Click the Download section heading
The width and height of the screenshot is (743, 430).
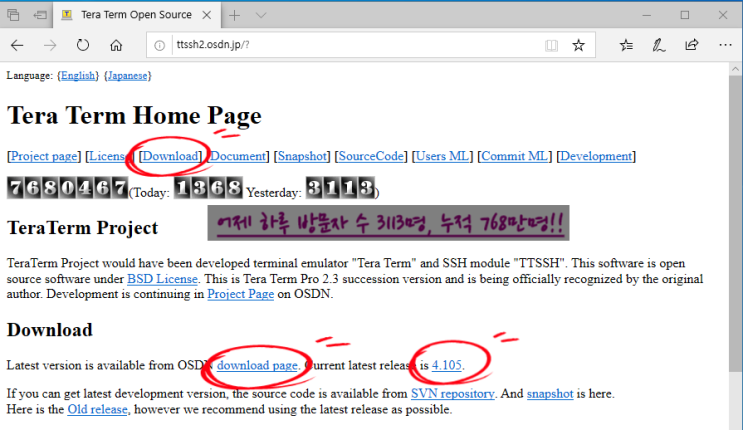click(50, 329)
